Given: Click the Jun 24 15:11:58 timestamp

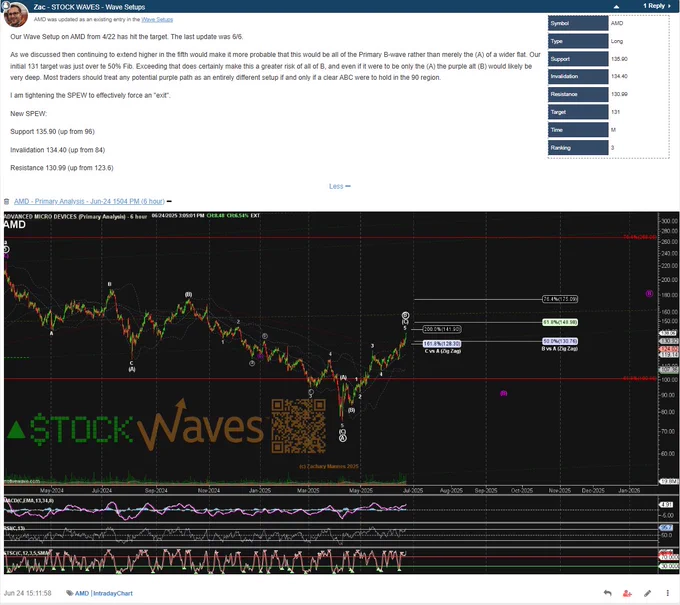Looking at the screenshot, I should pos(28,593).
